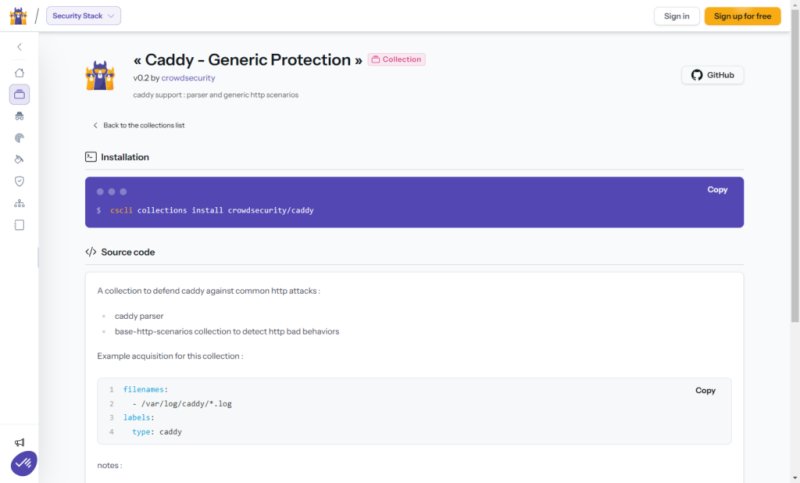
Task: Click the Sign in button
Action: 677,16
